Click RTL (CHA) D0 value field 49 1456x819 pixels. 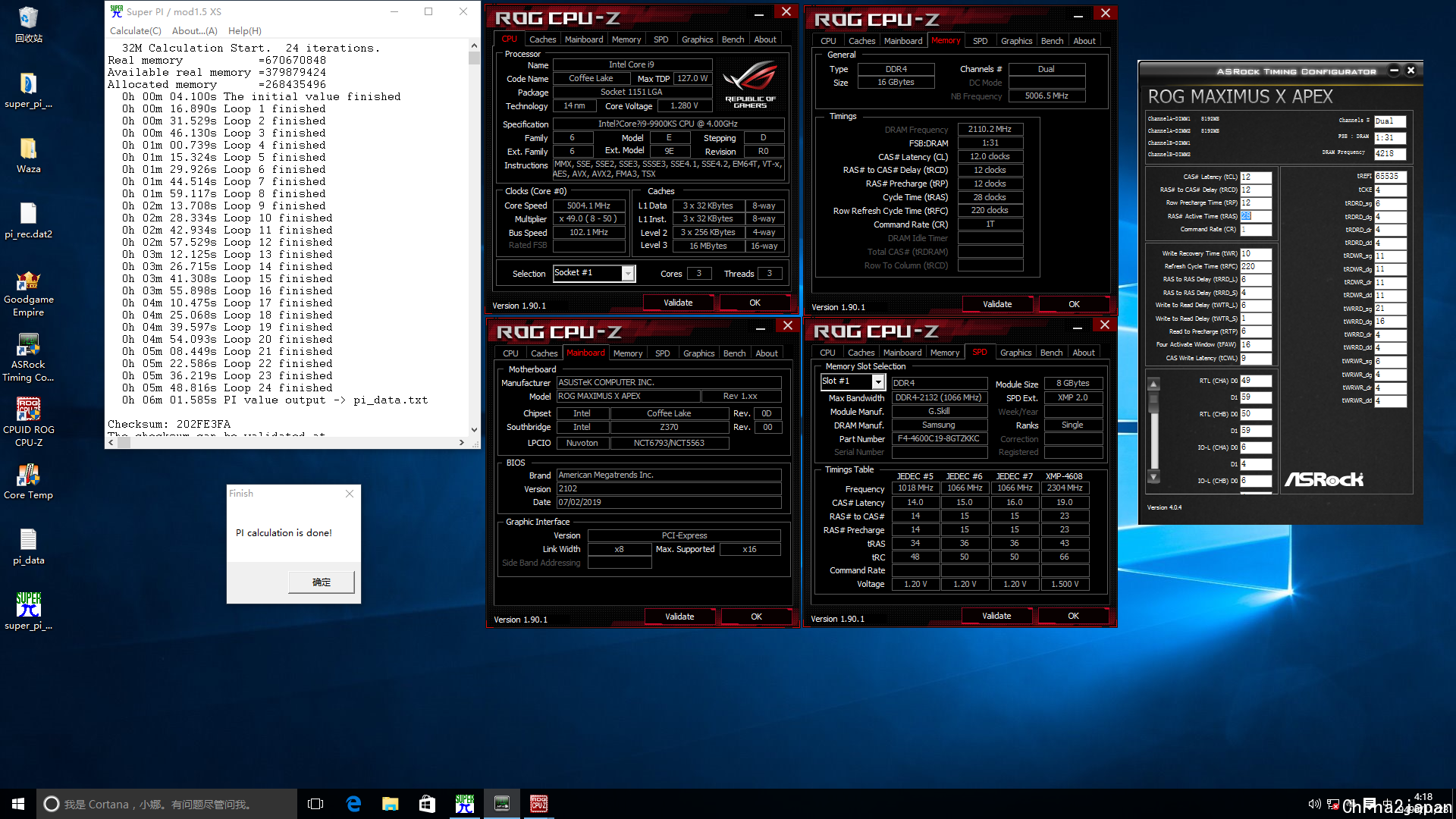coord(1256,381)
